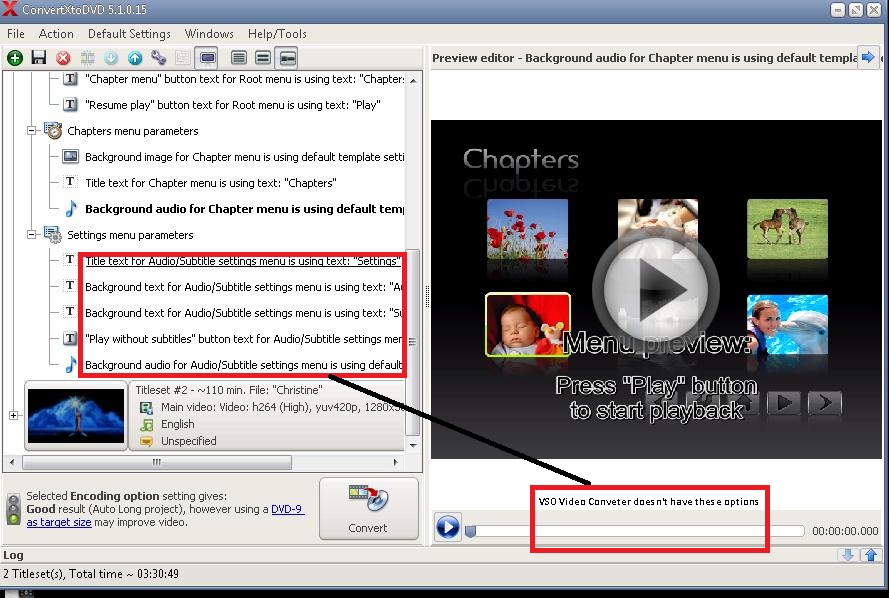Click the horses chapter thumbnail in preview
889x598 pixels.
[787, 228]
